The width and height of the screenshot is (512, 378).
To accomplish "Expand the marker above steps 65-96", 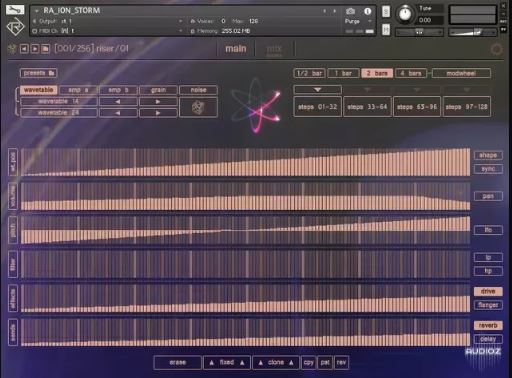I will tap(417, 90).
